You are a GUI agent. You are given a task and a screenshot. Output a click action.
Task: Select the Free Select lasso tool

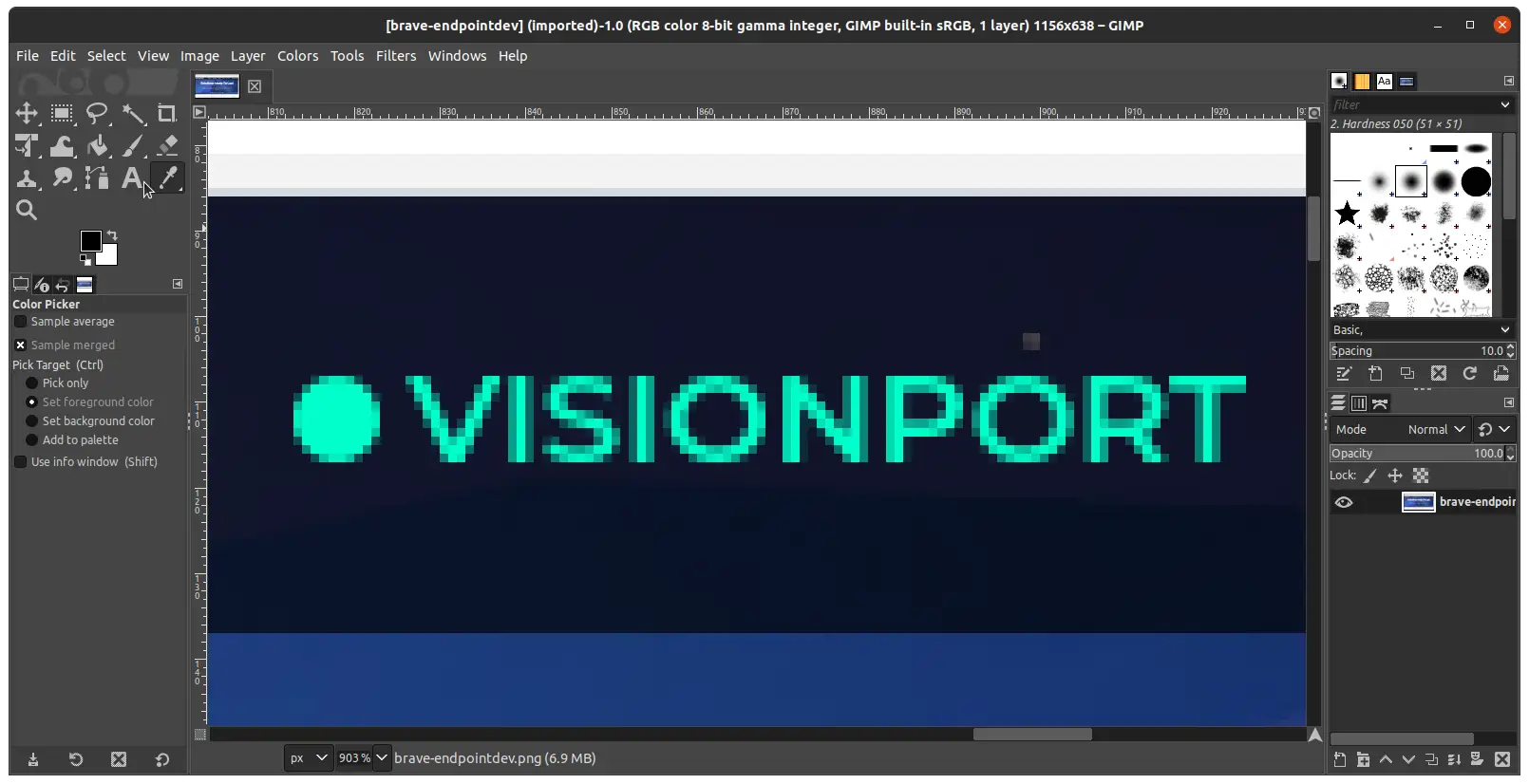pyautogui.click(x=97, y=114)
